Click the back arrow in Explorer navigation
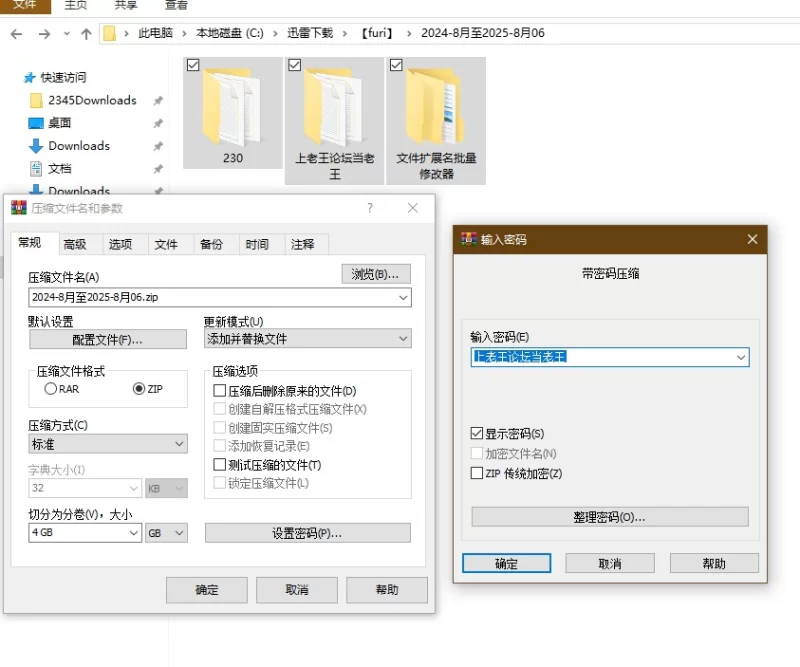Image resolution: width=800 pixels, height=667 pixels. point(17,33)
